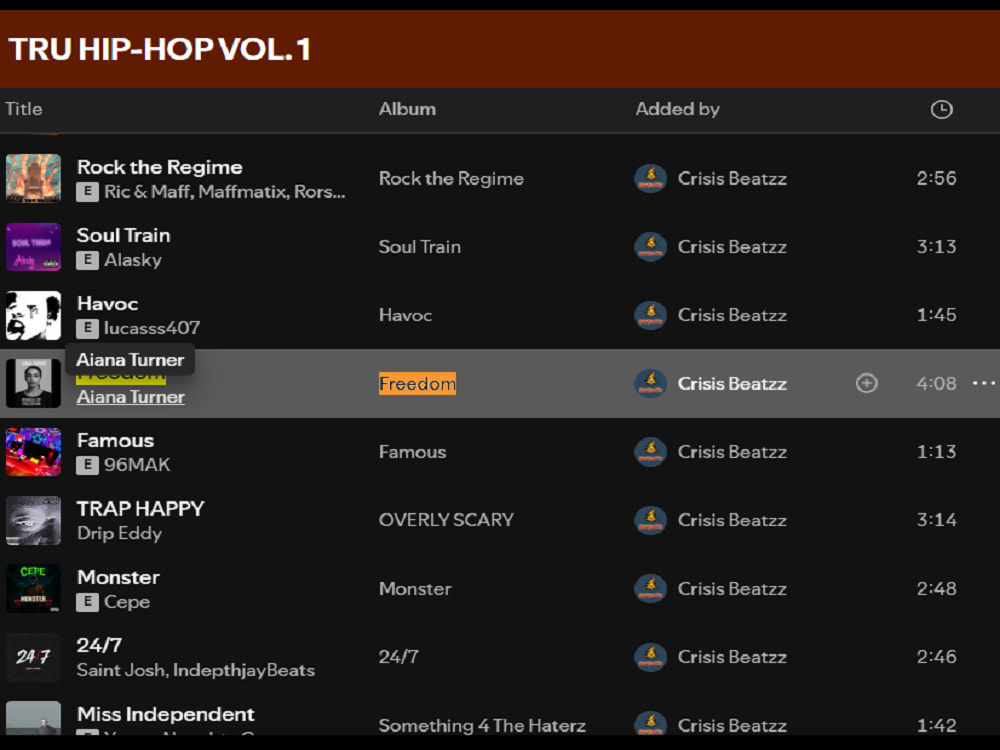Click the TRU HIP-HOP VOL. 1 playlist title
This screenshot has width=1000, height=750.
click(x=159, y=49)
